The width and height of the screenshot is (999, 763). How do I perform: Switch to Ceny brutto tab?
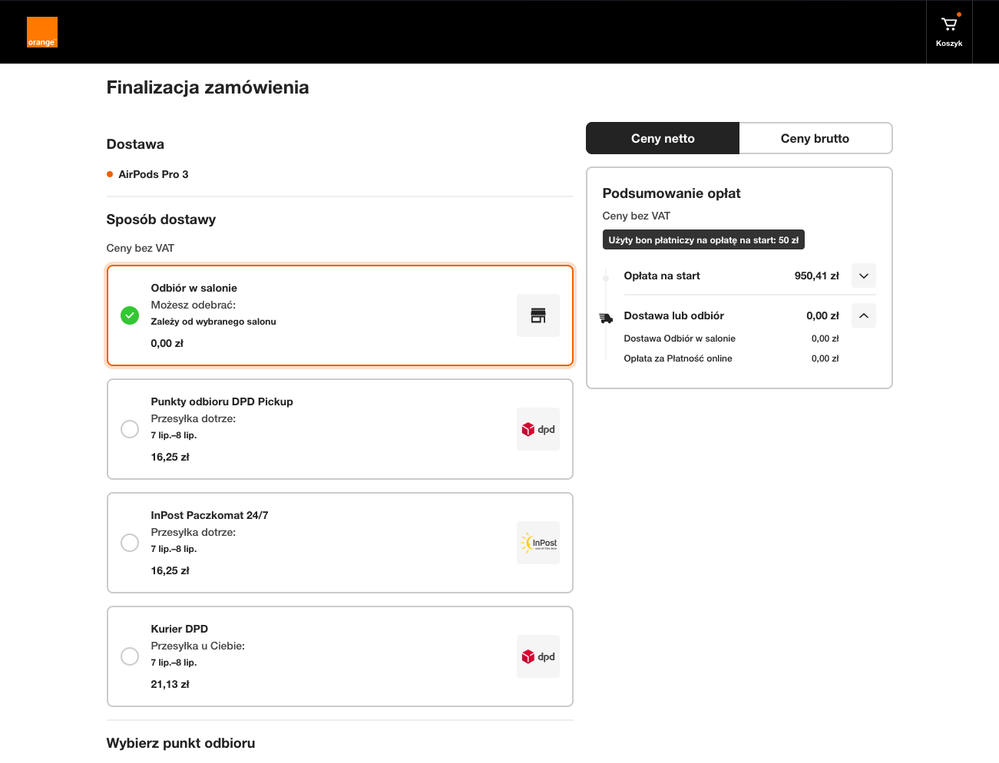816,138
